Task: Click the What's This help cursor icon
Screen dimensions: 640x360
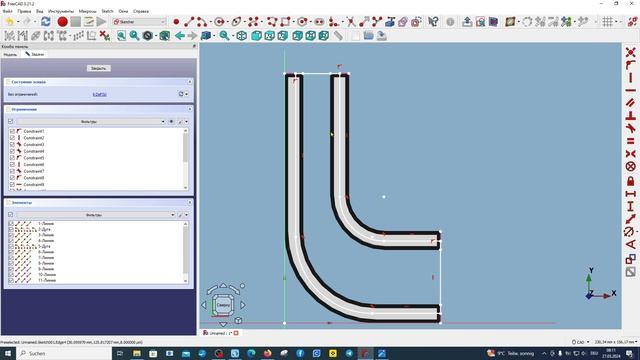Action: [433, 22]
